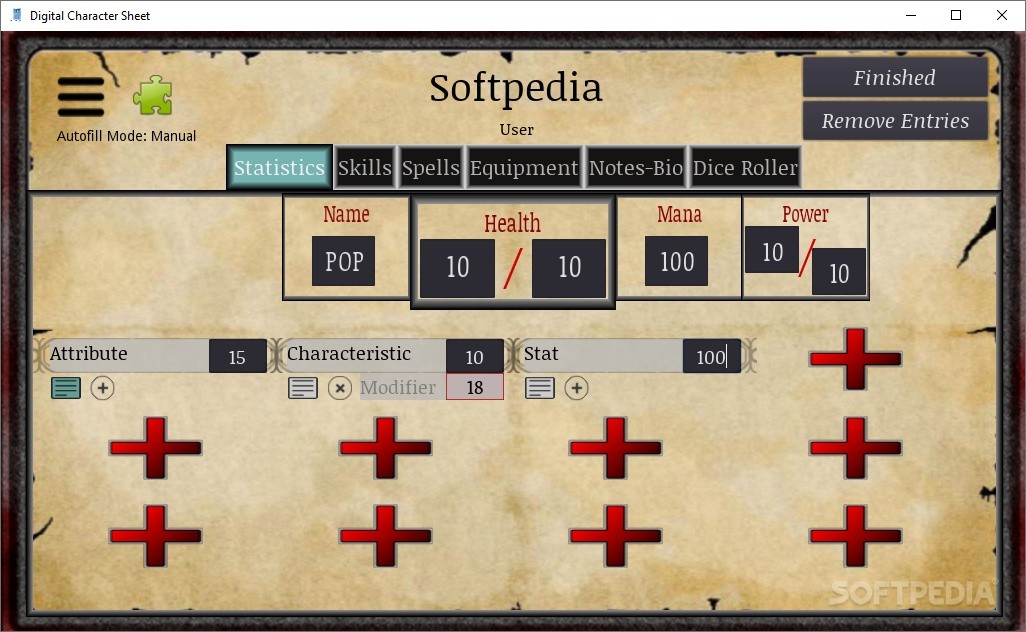Open the Skills tab
The width and height of the screenshot is (1026, 632).
pos(364,167)
